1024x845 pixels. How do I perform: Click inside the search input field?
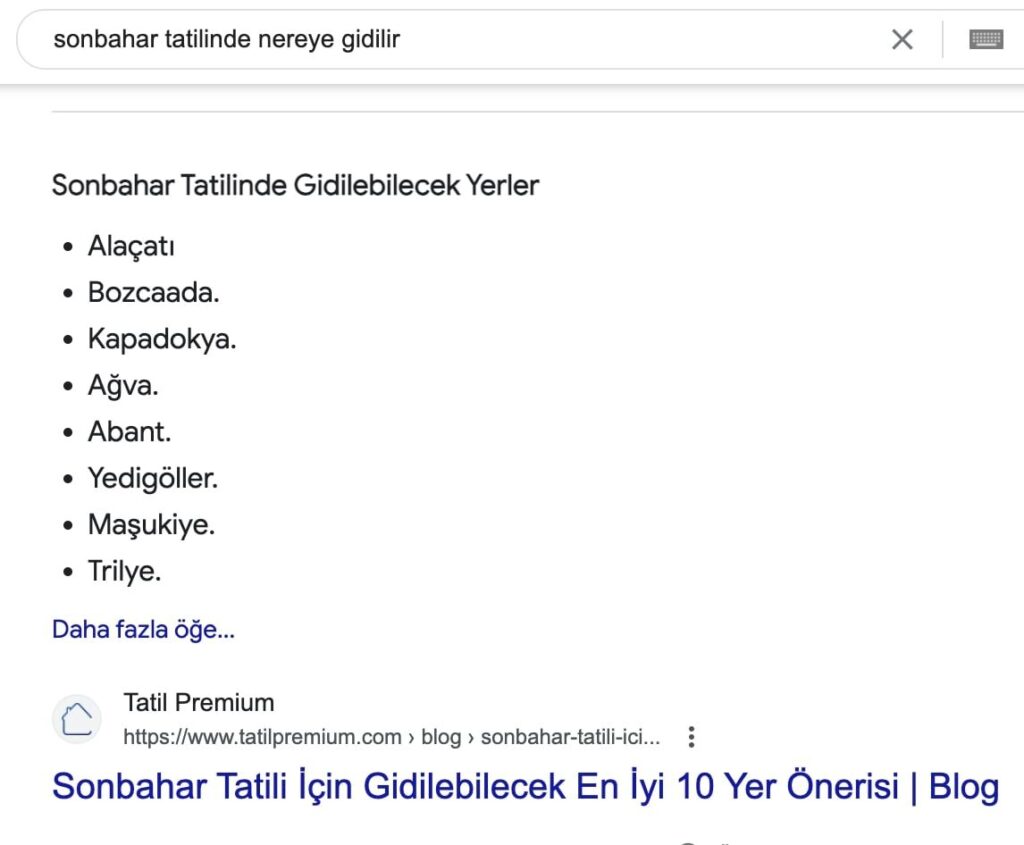(x=400, y=39)
